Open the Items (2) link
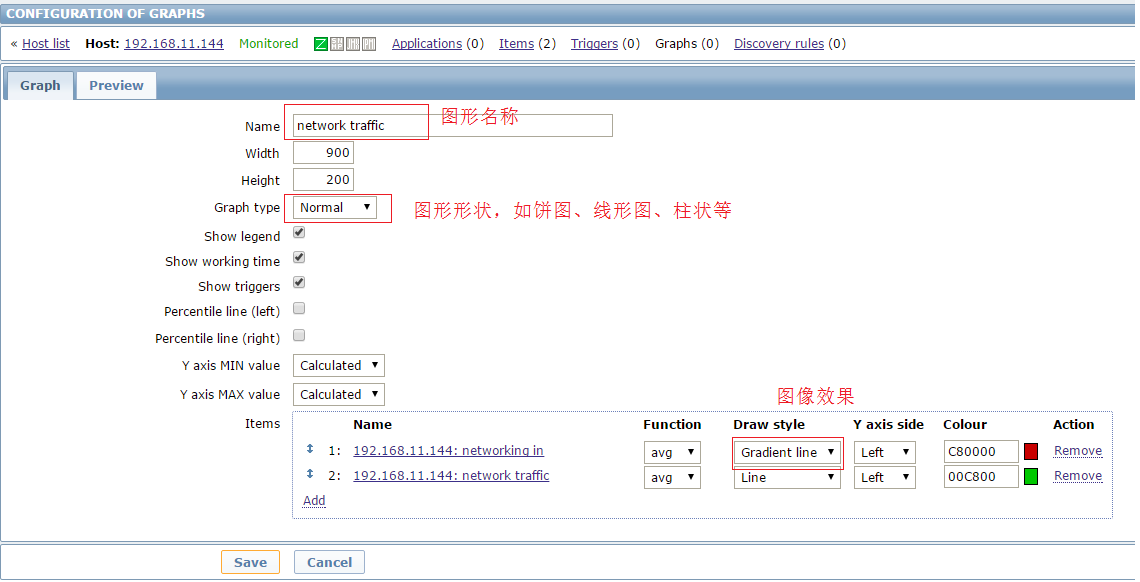The width and height of the screenshot is (1140, 582). (516, 44)
